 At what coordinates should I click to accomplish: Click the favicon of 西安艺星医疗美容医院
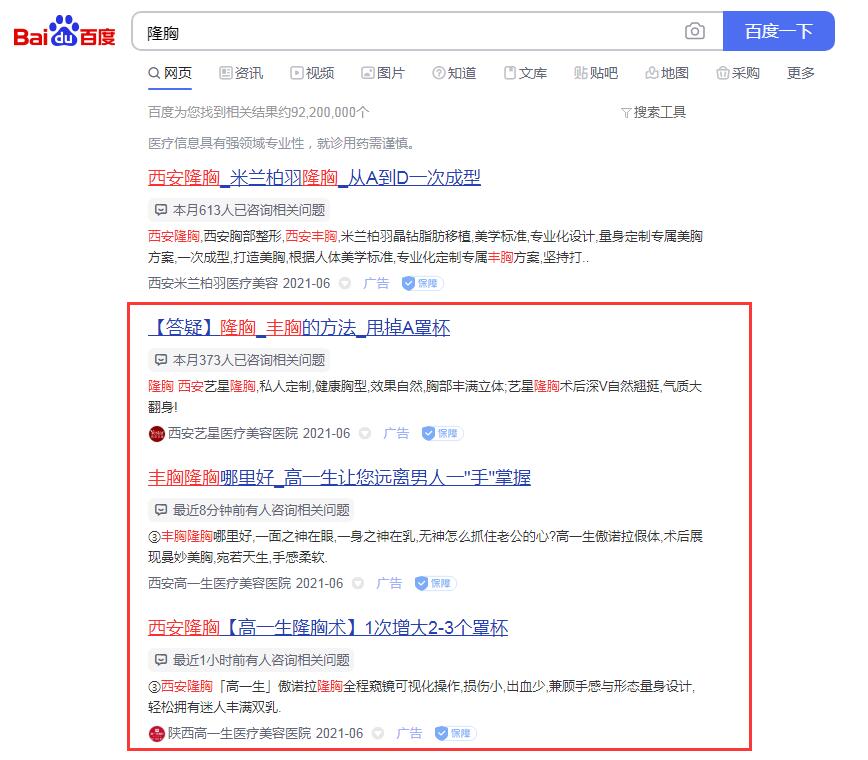pos(155,433)
